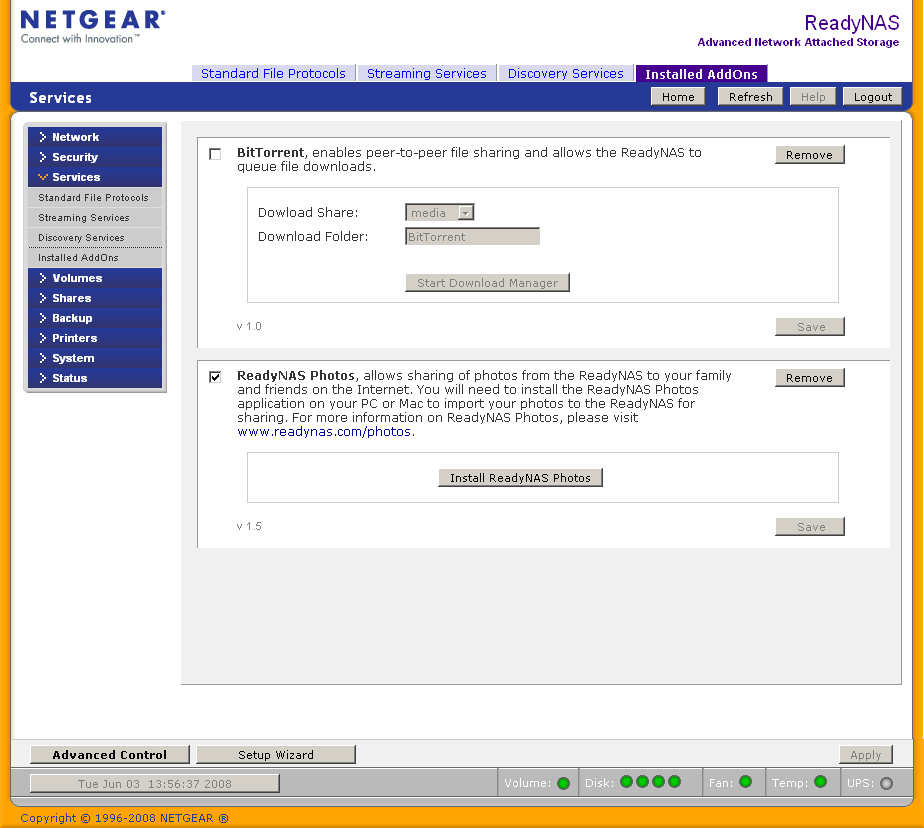This screenshot has height=828, width=924.
Task: Open Standard File Protocols in sidebar
Action: [x=95, y=197]
